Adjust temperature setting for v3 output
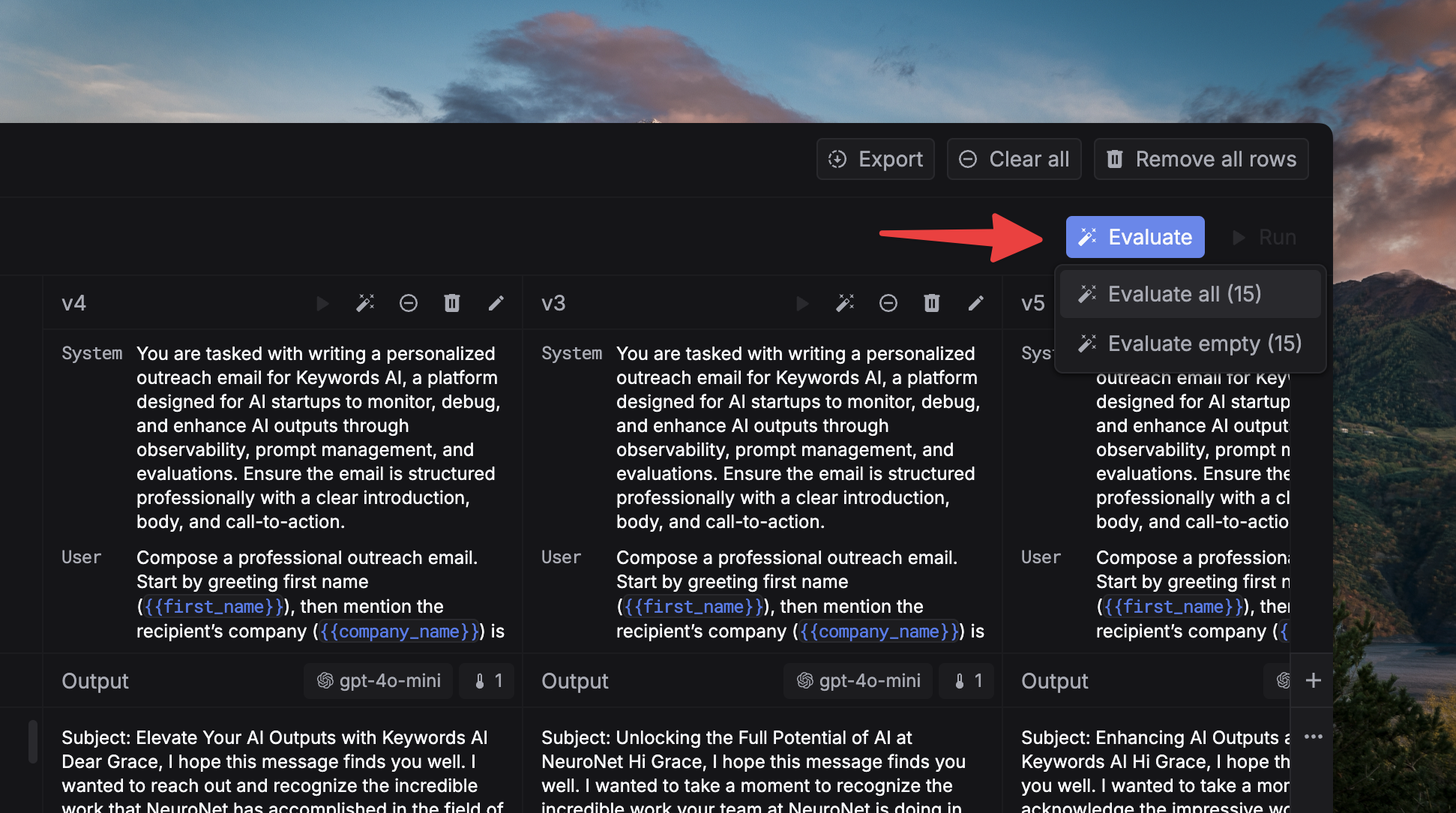The height and width of the screenshot is (813, 1456). coord(966,681)
